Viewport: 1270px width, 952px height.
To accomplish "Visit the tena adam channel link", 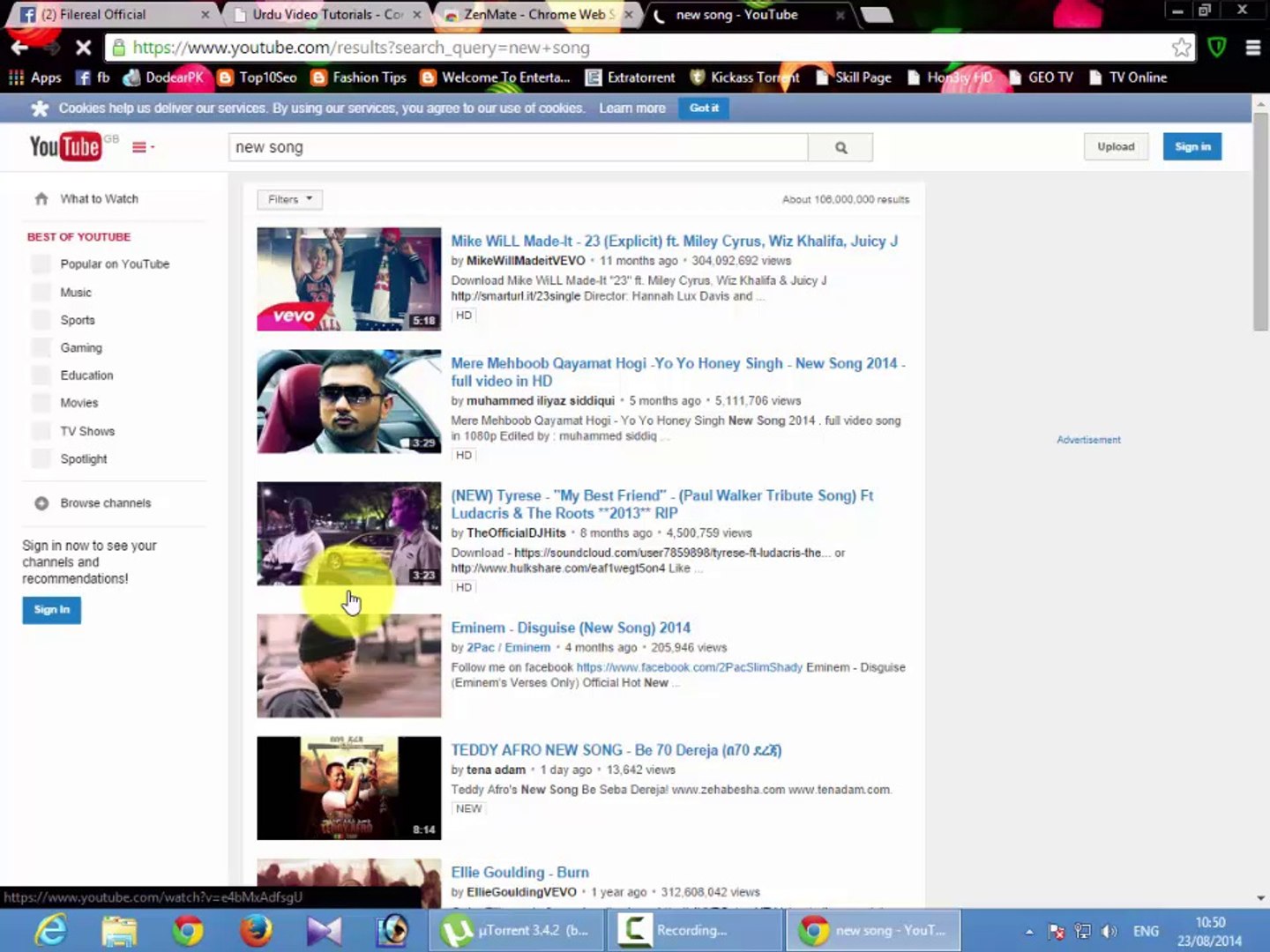I will pyautogui.click(x=496, y=770).
